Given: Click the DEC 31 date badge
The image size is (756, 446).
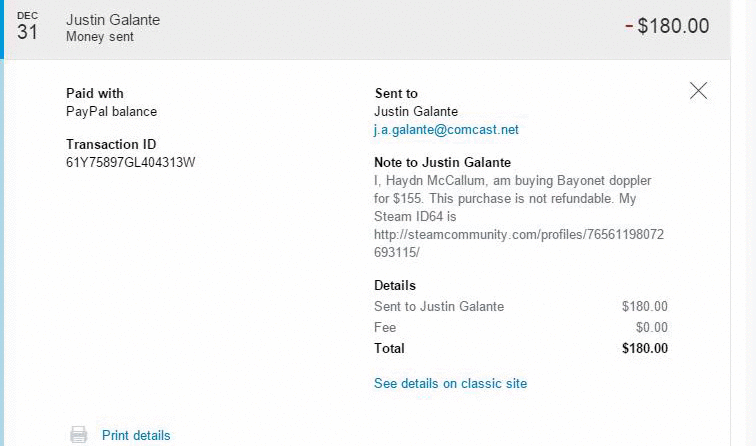Looking at the screenshot, I should coord(28,27).
